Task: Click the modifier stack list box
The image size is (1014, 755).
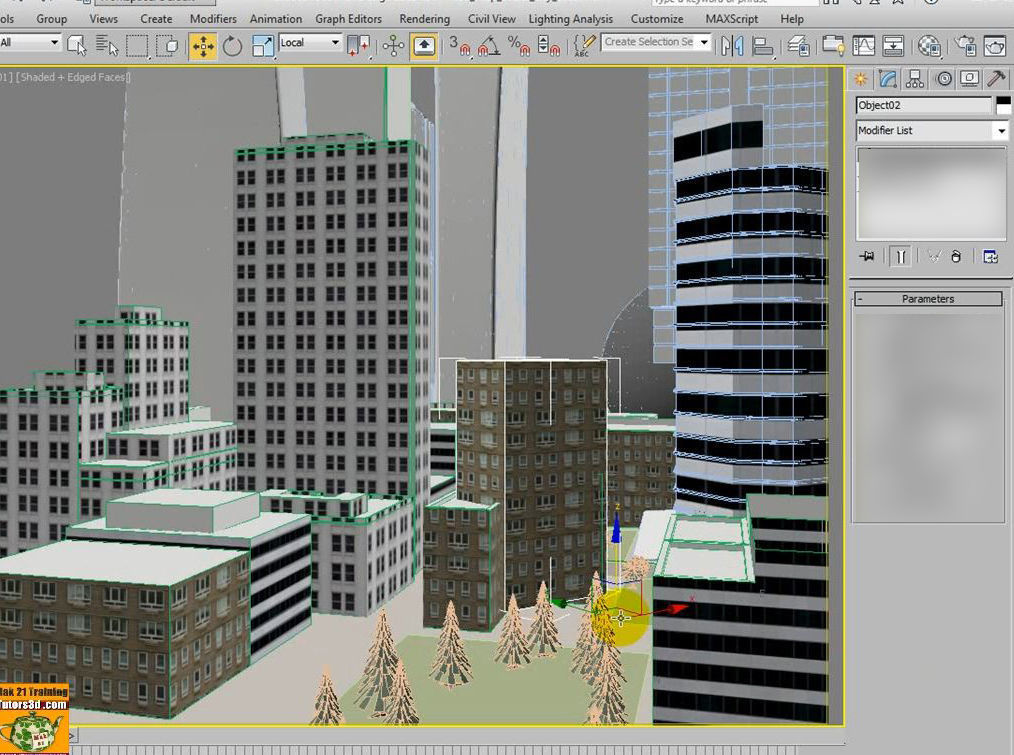Action: point(931,193)
